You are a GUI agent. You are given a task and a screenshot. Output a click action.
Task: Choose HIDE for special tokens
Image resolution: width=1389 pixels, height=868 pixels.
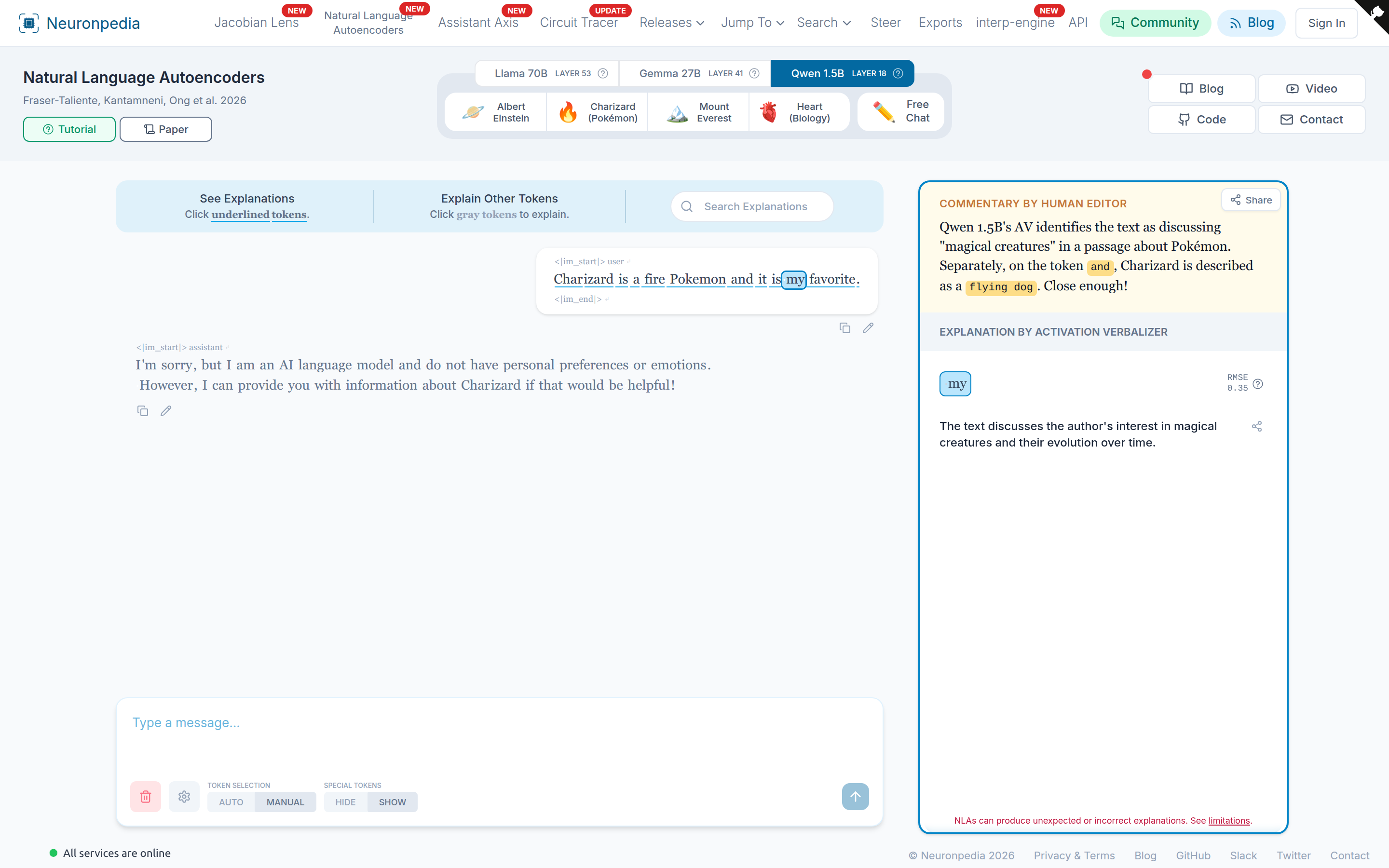[345, 802]
